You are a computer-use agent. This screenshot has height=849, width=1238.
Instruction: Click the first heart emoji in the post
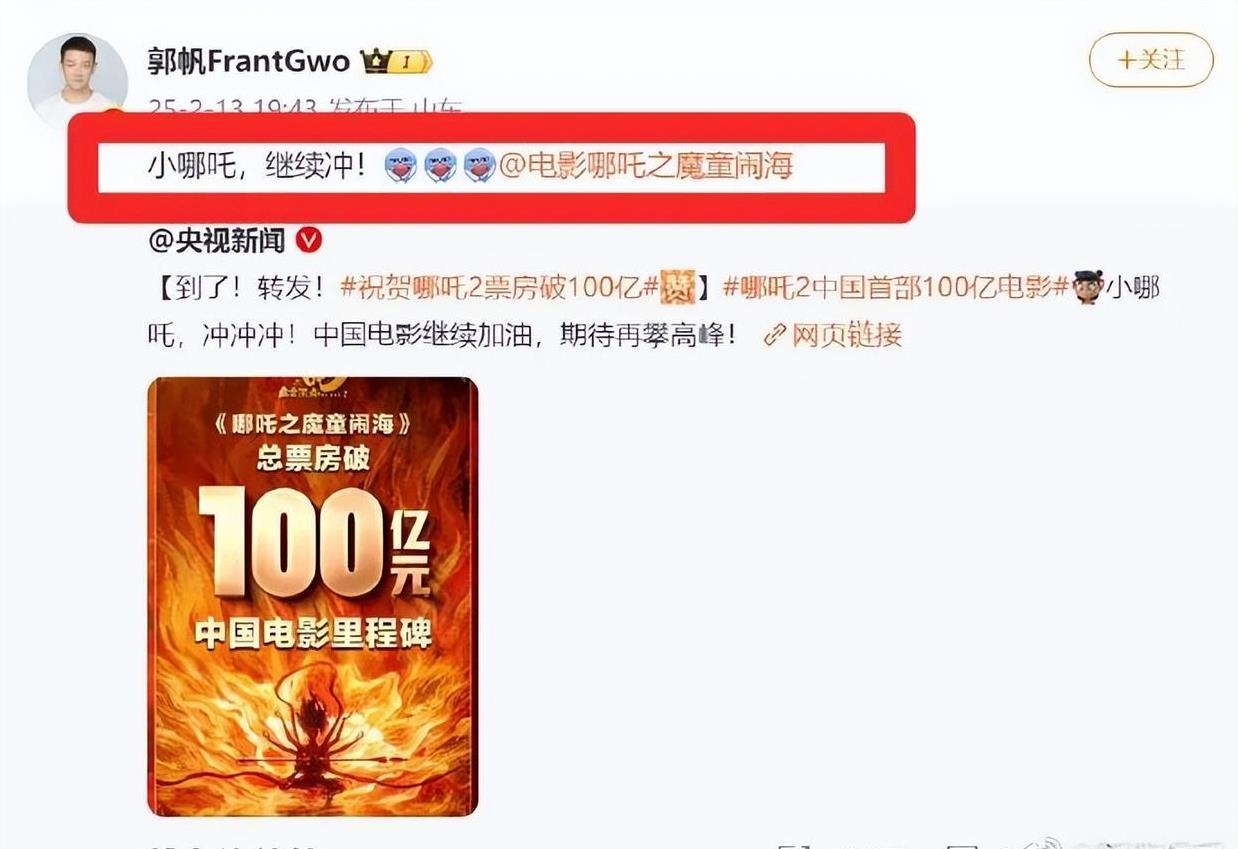401,164
